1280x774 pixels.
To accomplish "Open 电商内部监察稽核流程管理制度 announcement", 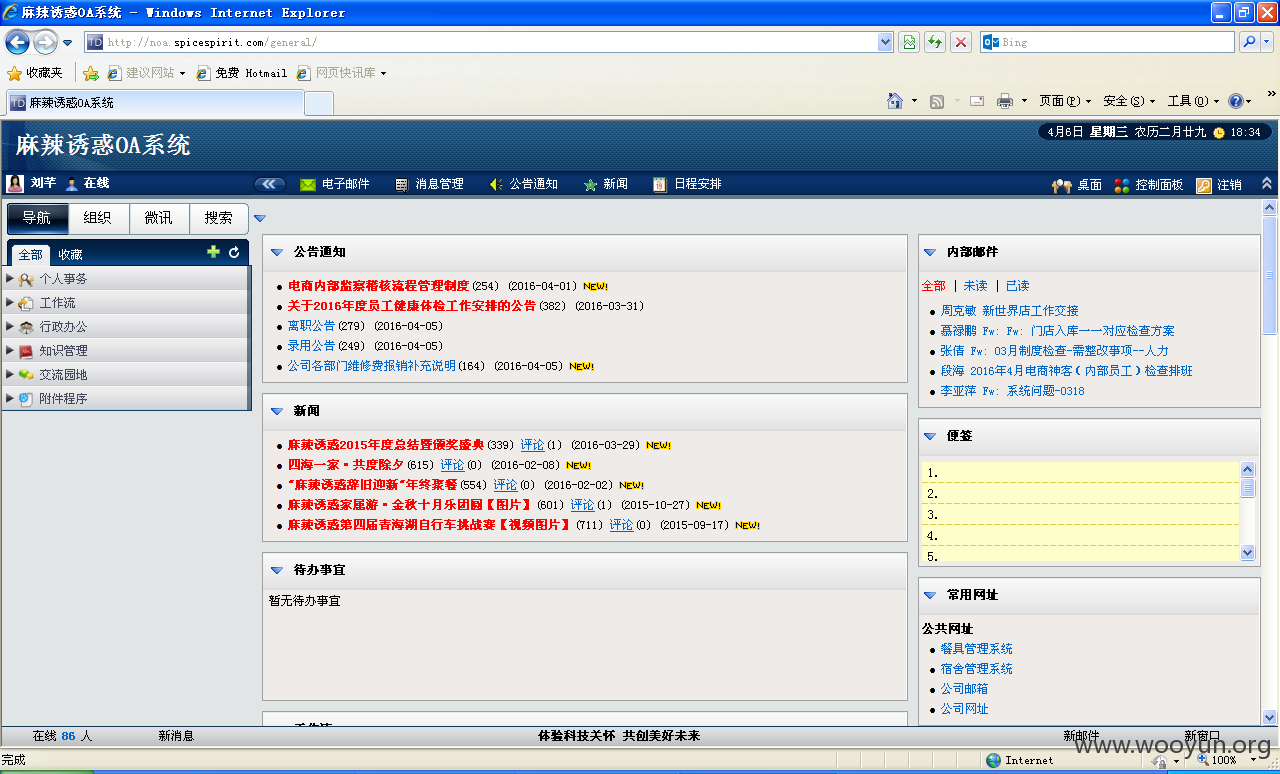I will 378,286.
